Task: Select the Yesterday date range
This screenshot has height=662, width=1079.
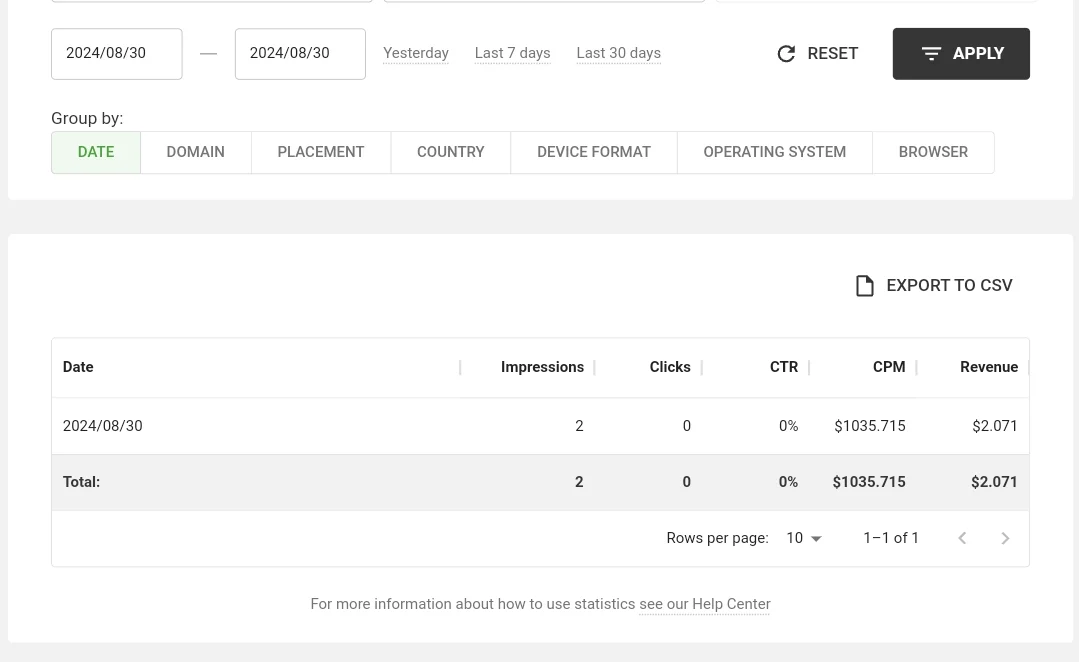Action: 416,53
